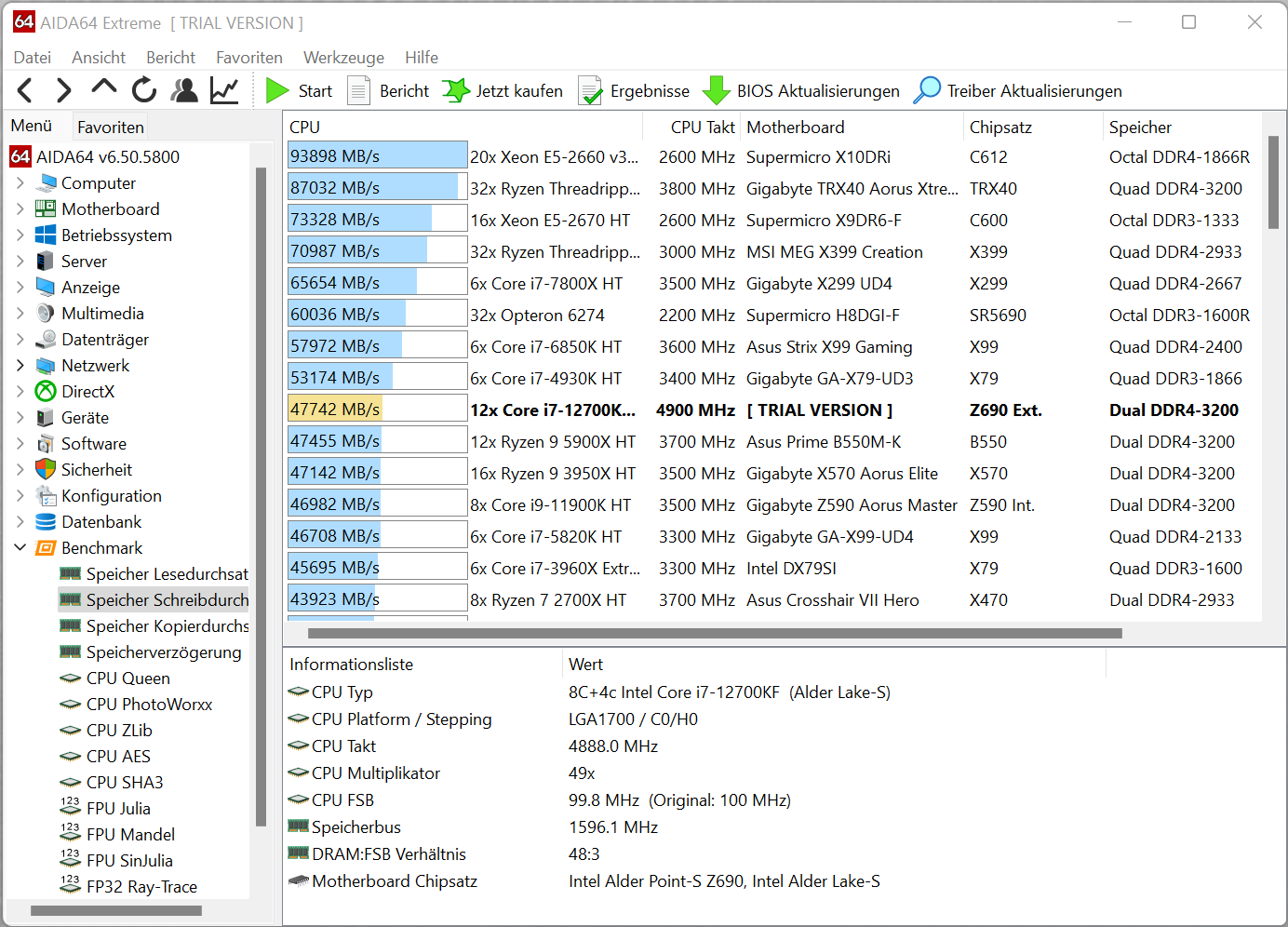Click the refresh icon in the toolbar
This screenshot has height=927, width=1288.
[144, 90]
